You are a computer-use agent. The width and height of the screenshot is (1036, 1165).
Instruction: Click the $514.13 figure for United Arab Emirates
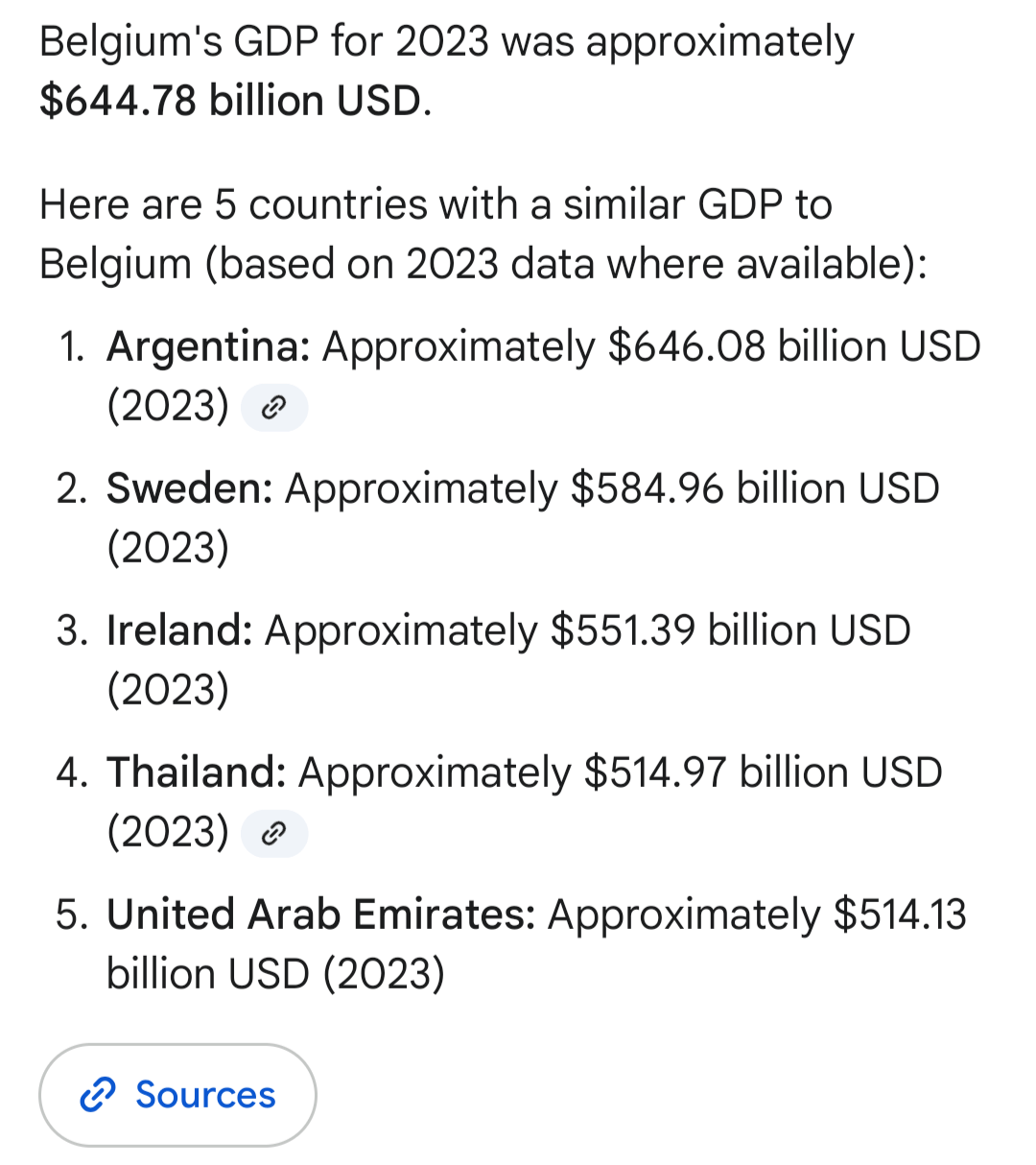click(900, 915)
